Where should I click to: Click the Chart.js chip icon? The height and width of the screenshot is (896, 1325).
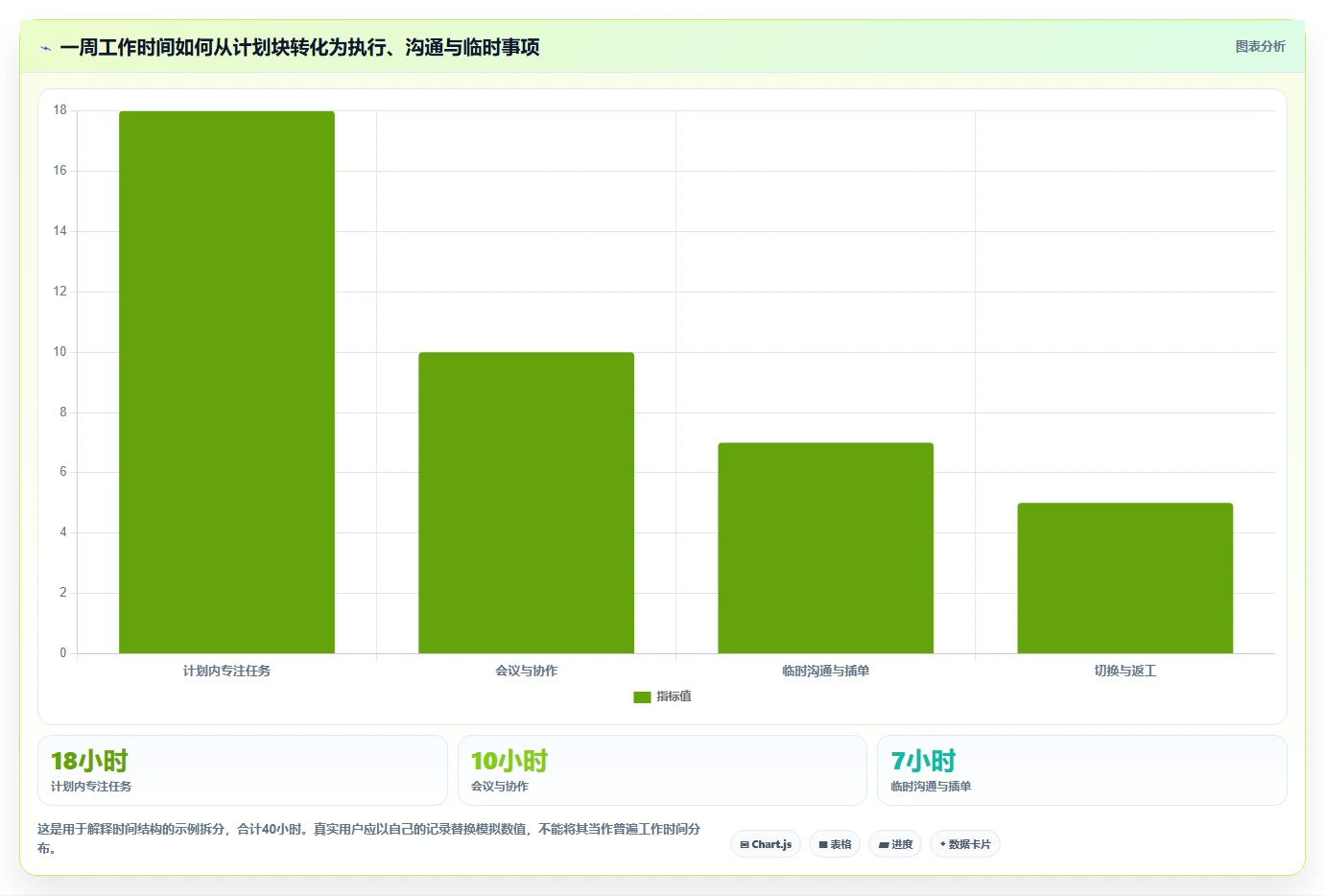pos(745,845)
